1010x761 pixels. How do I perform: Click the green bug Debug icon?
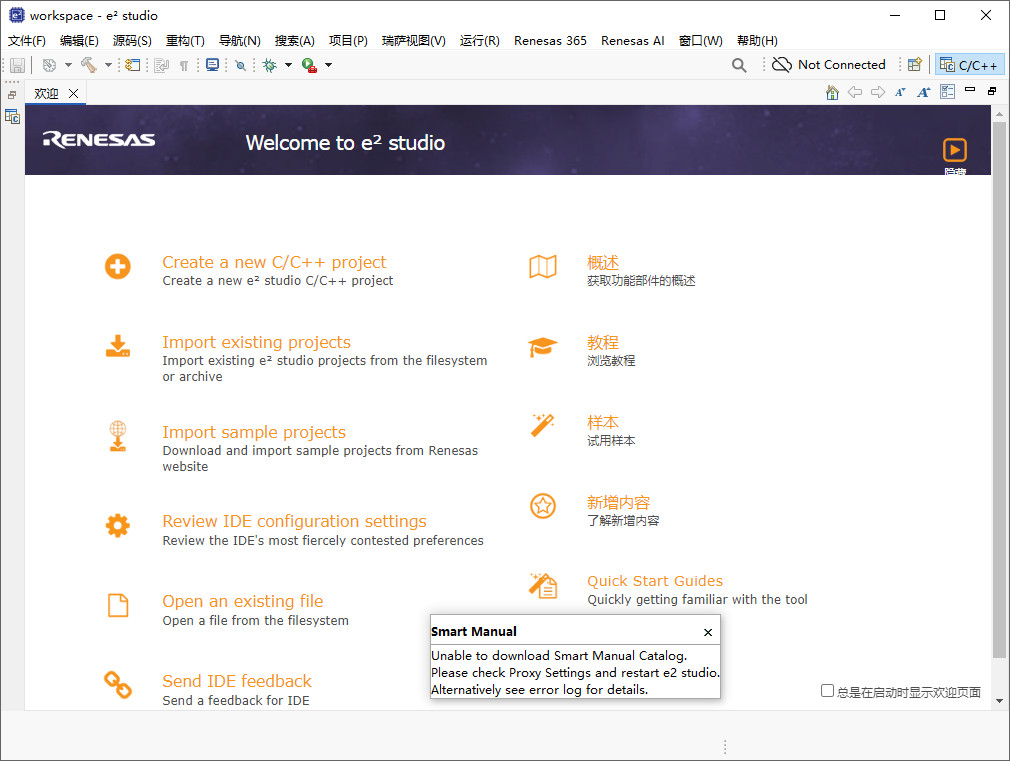pyautogui.click(x=270, y=65)
